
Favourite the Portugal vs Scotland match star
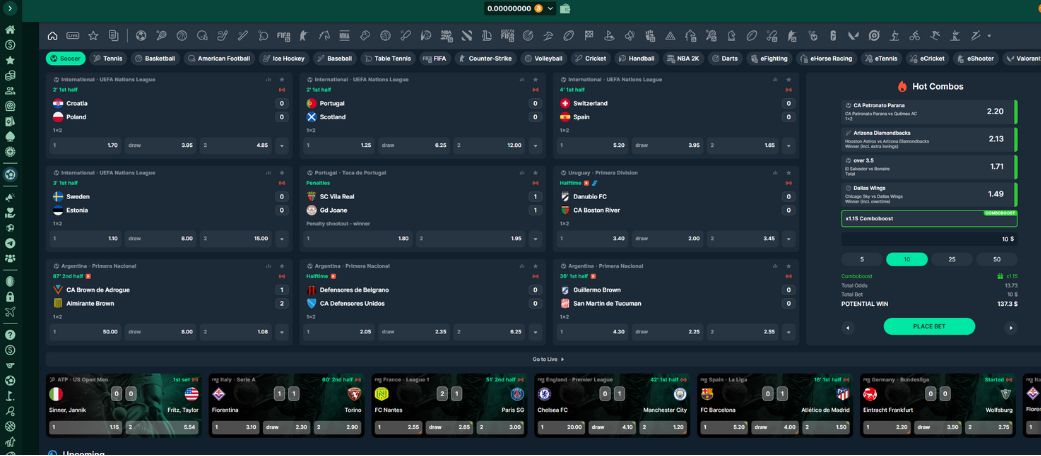pos(535,80)
